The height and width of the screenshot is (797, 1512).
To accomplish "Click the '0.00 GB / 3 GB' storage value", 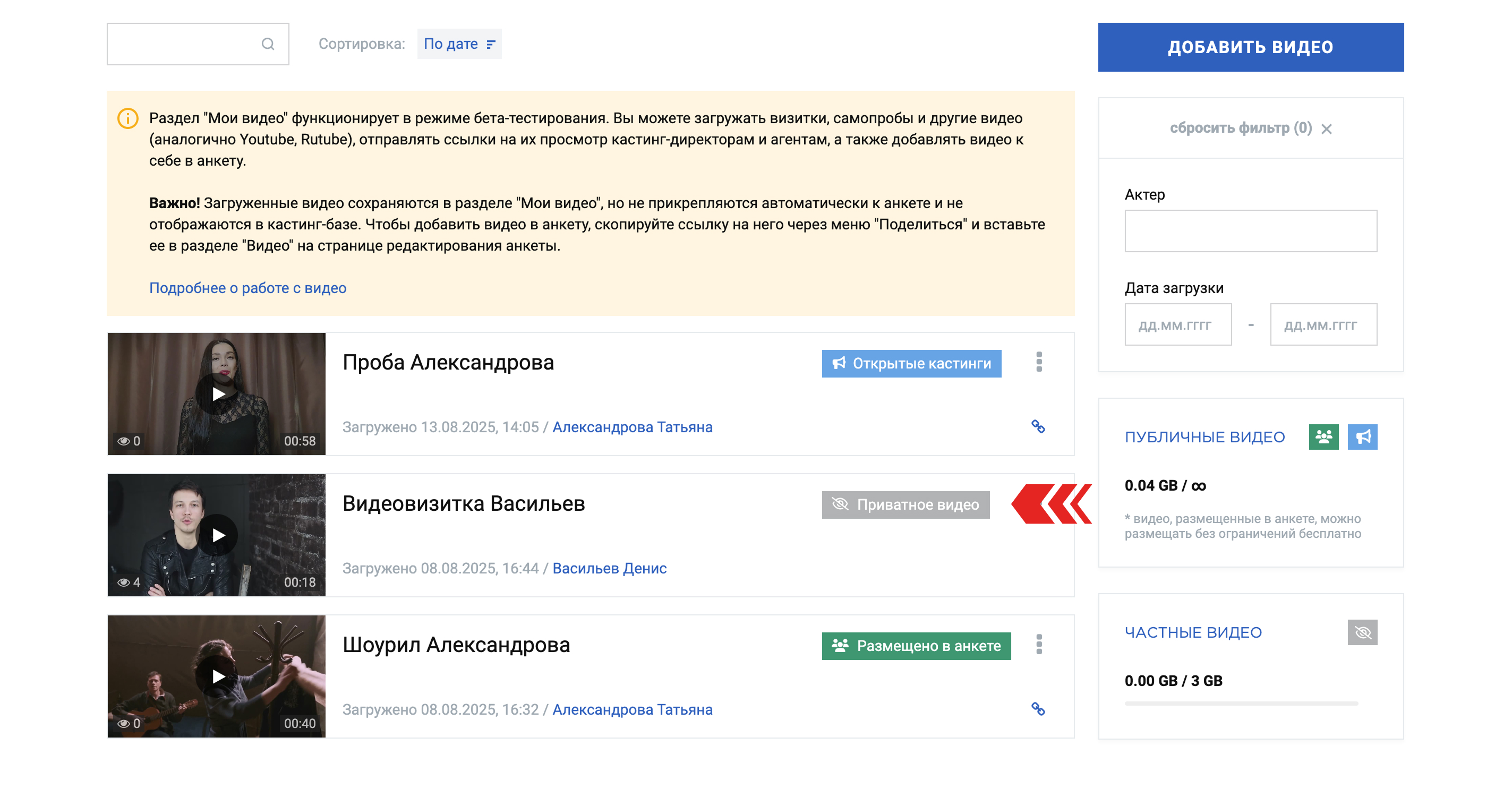I will (1173, 681).
